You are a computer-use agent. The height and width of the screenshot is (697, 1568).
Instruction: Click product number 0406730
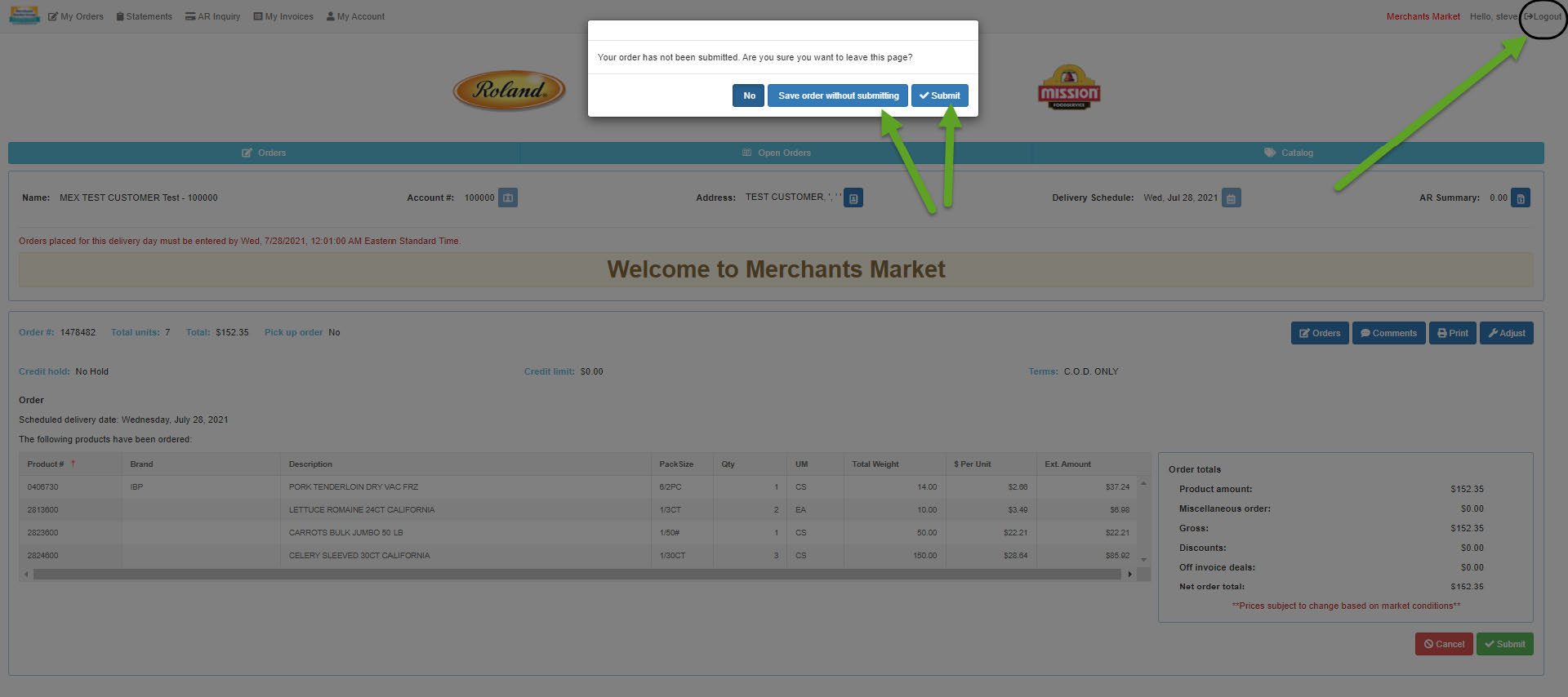point(42,487)
